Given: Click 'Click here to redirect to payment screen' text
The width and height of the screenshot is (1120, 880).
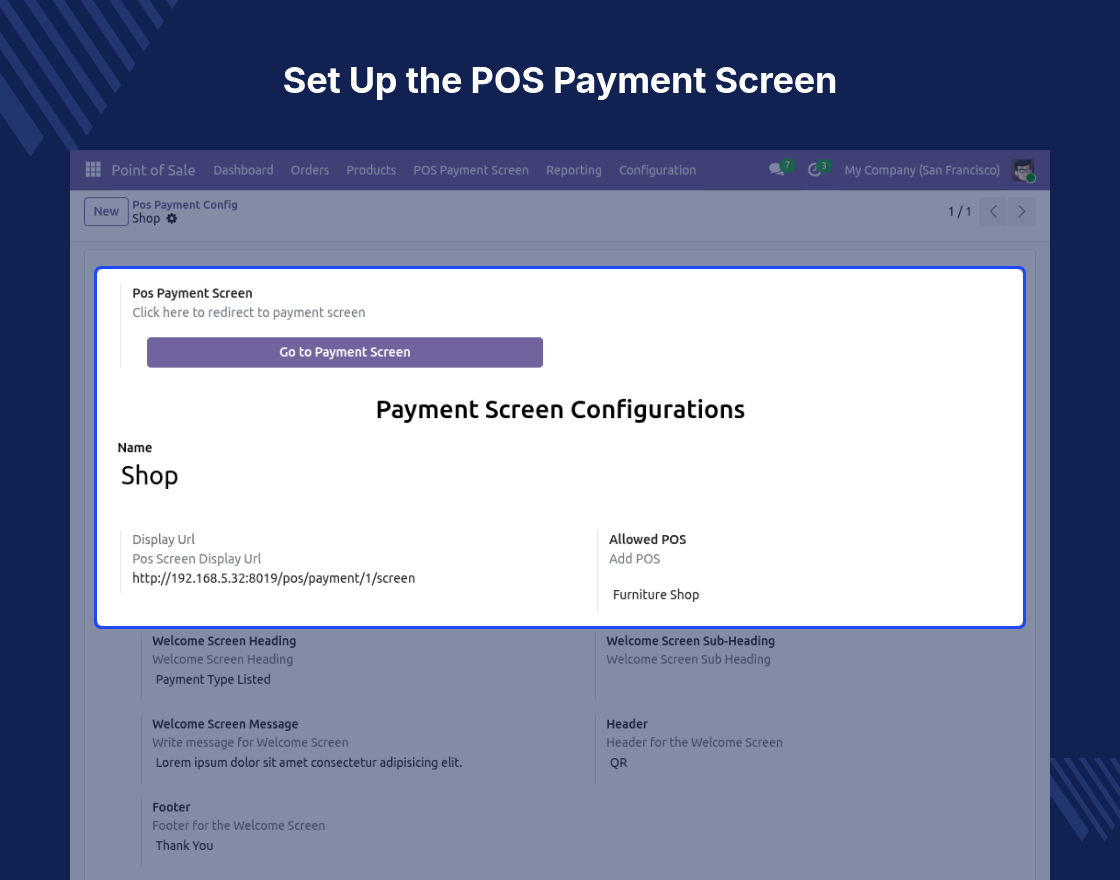Looking at the screenshot, I should [x=249, y=312].
